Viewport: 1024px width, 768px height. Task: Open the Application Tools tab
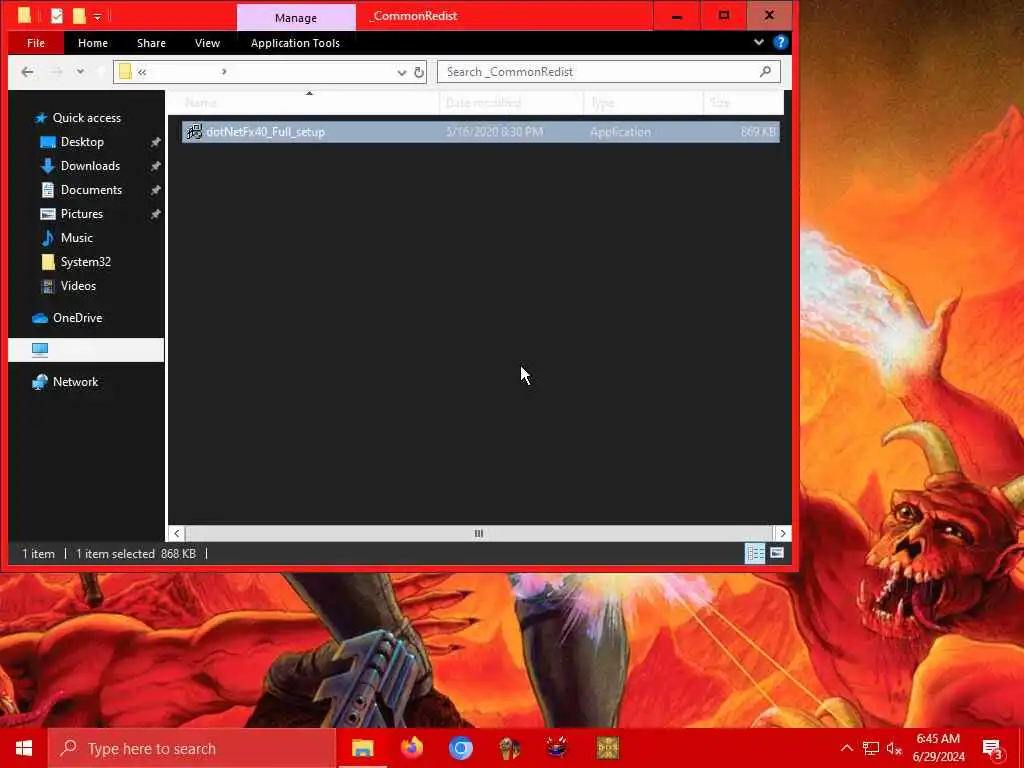(295, 43)
